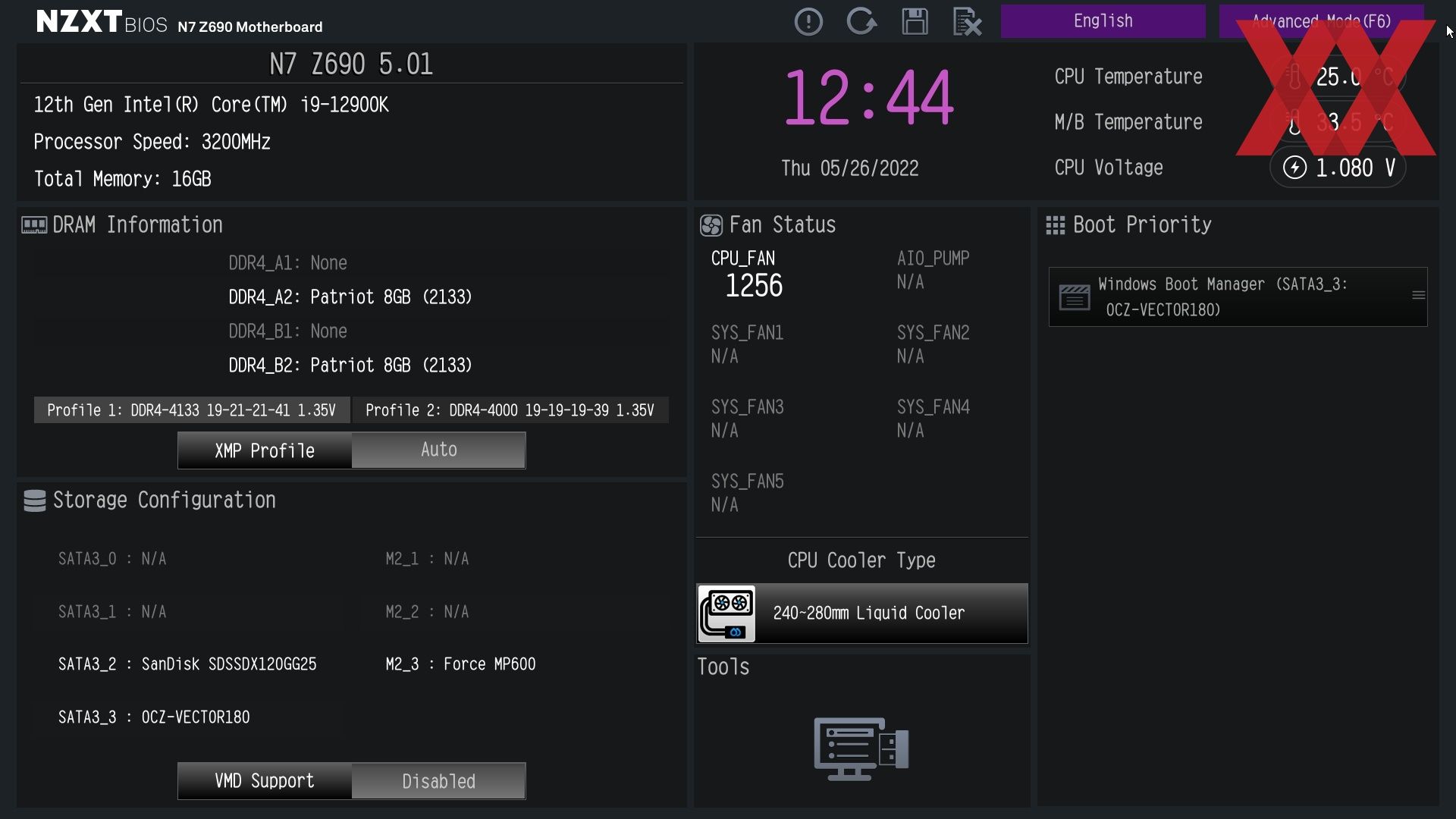The height and width of the screenshot is (819, 1456).
Task: Select the SYS_FAN3 entry
Action: pyautogui.click(x=747, y=419)
